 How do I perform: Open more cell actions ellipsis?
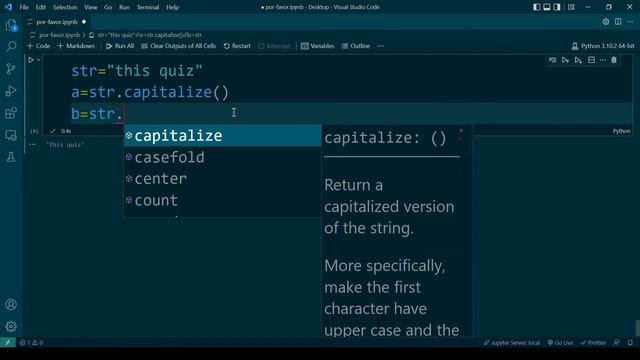coord(602,60)
